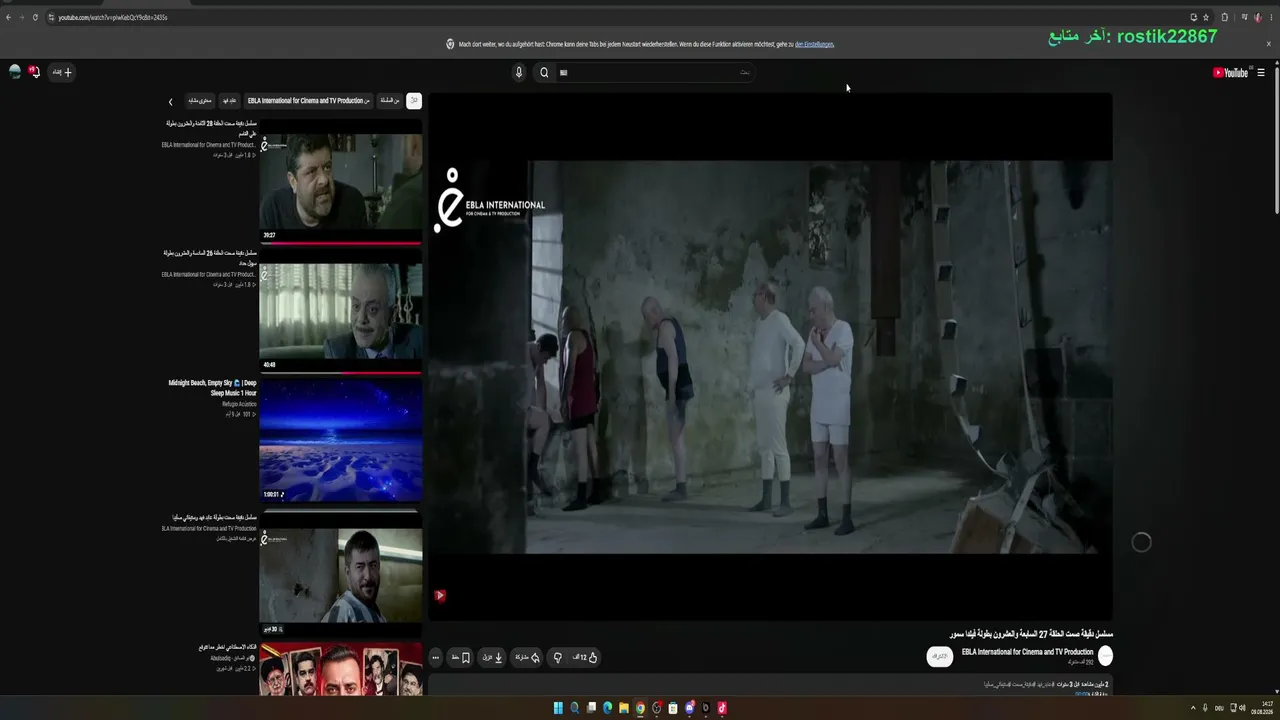Select the 'من EBLA International' filter chip

click(x=309, y=100)
